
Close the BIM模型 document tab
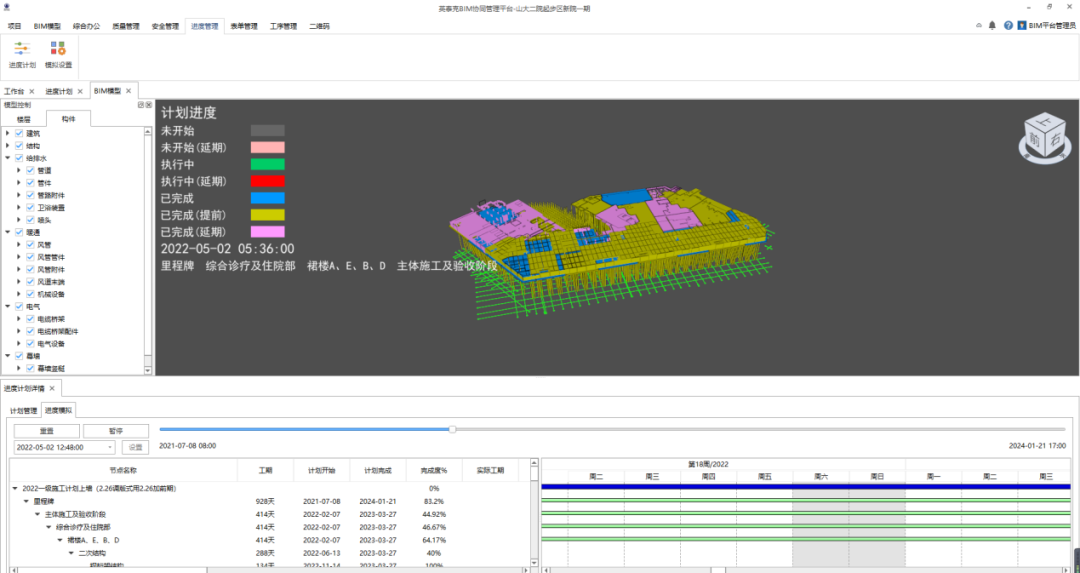point(130,91)
